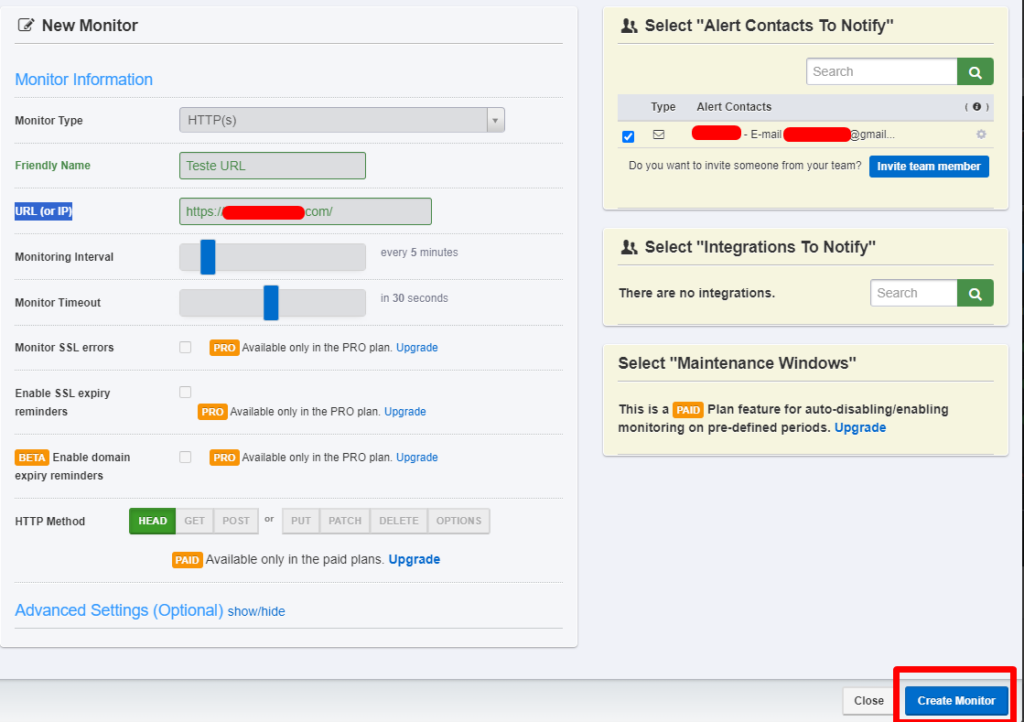Select the GET HTTP method

point(194,521)
